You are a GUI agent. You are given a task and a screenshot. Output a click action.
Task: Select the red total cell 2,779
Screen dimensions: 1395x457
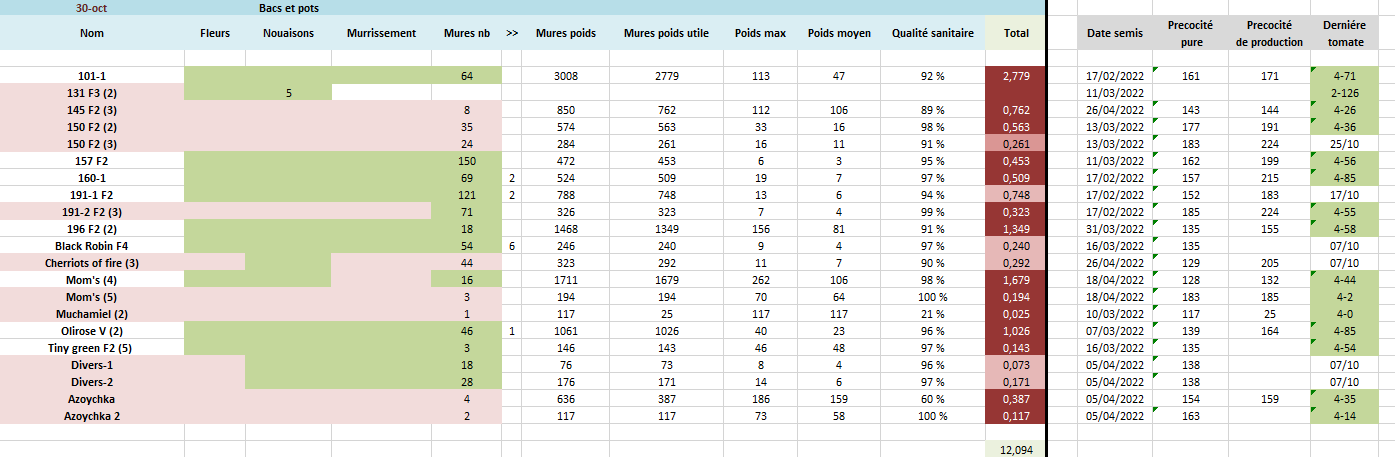point(1016,75)
